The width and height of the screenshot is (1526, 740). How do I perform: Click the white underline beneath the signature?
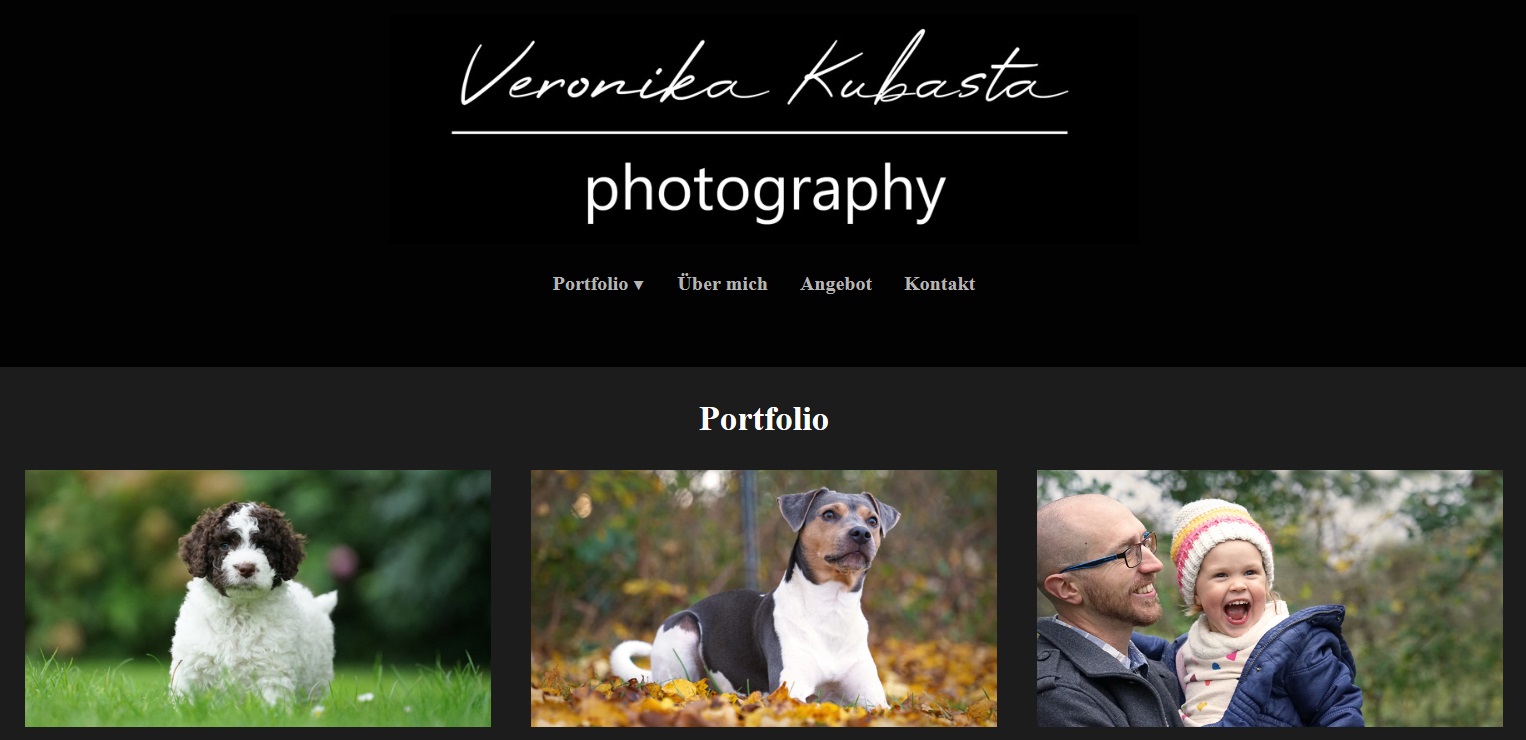click(760, 132)
